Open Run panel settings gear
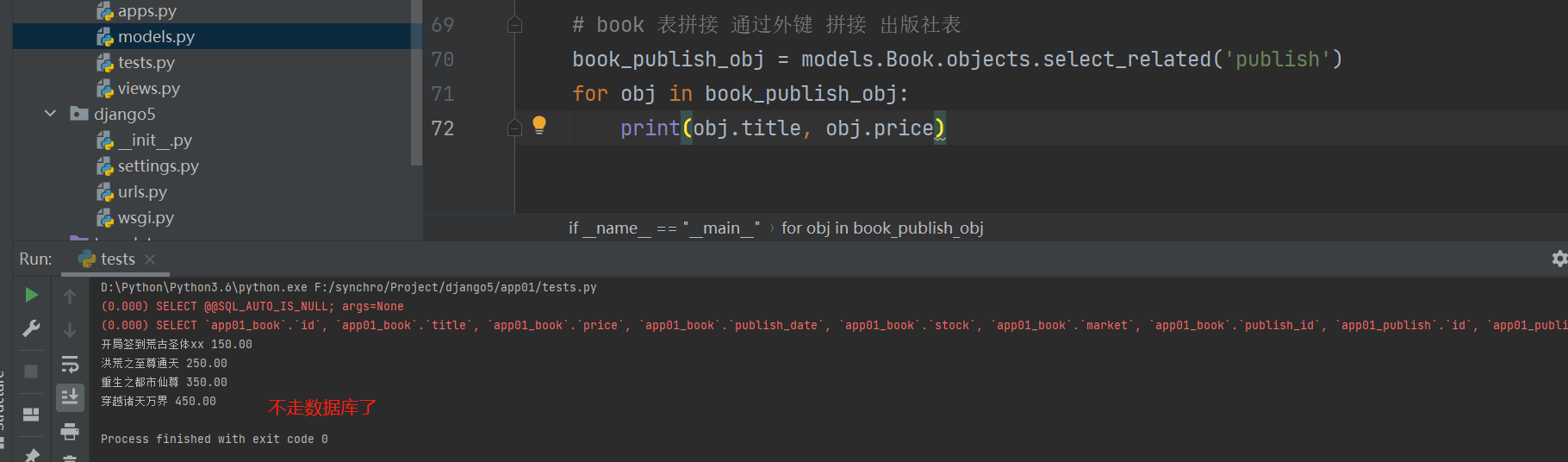1568x462 pixels. (x=1559, y=259)
